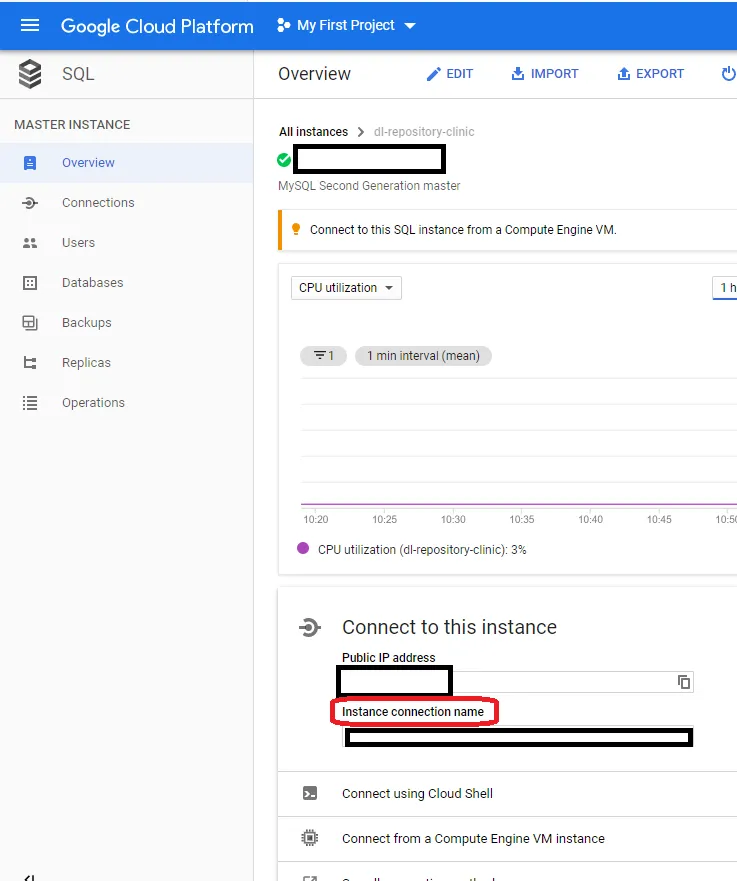
Task: Click the SQL heading in the sidebar
Action: (78, 74)
